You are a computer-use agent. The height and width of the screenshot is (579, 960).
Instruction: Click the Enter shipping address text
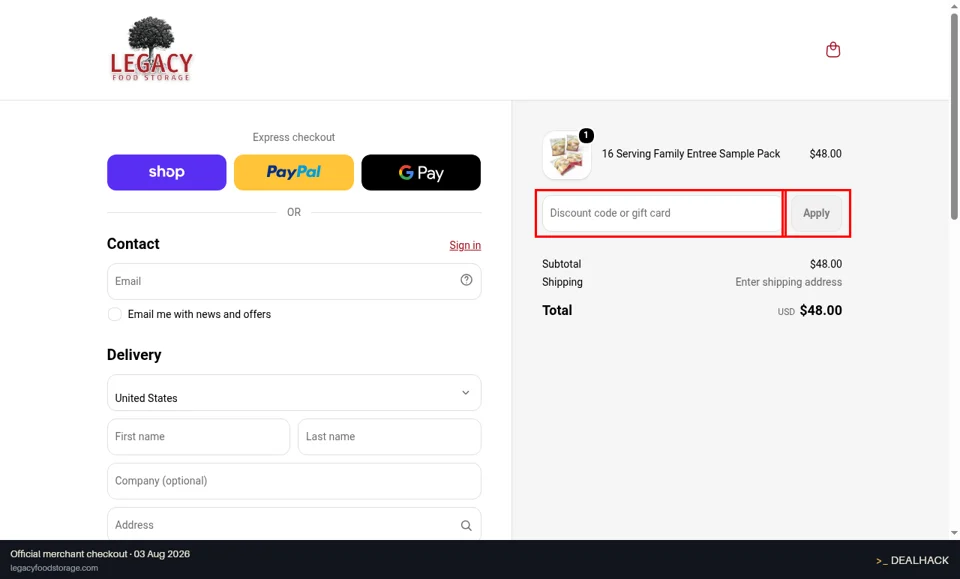click(789, 282)
